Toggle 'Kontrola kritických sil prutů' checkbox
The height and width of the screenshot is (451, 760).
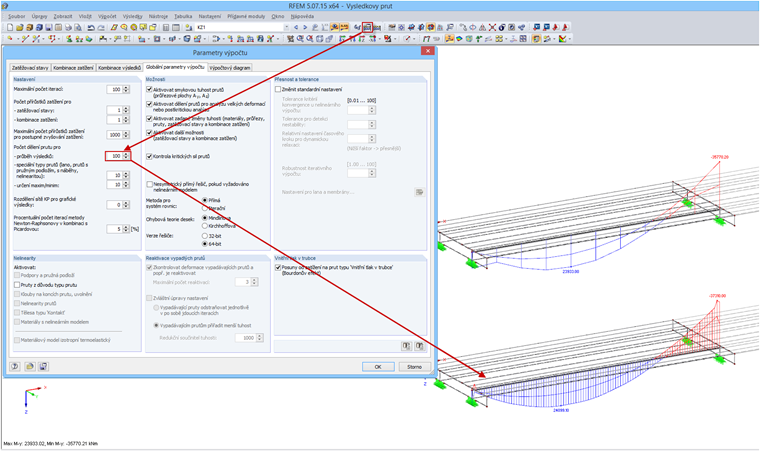click(149, 156)
